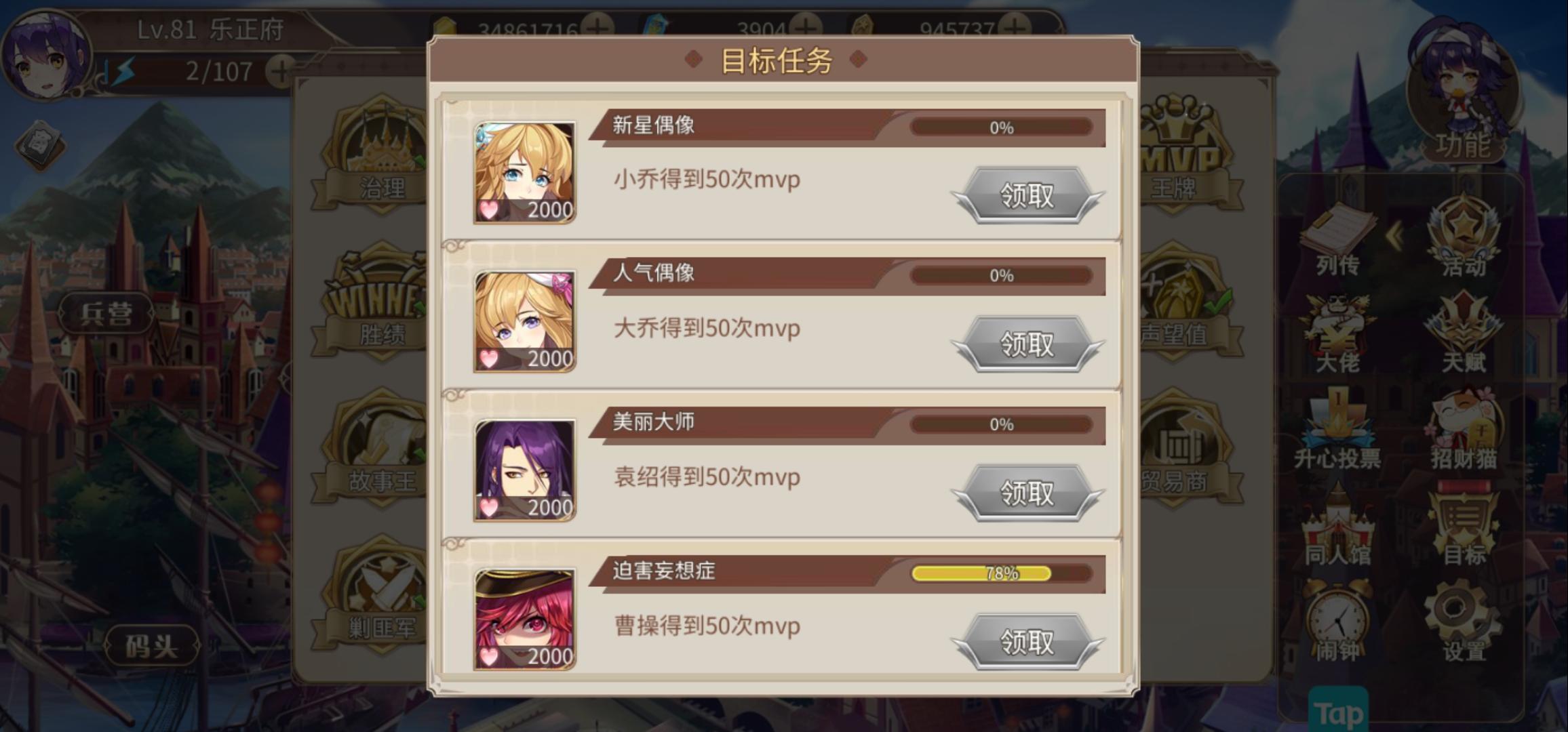Open the 天赋 talent icon
The height and width of the screenshot is (732, 1568).
(x=1464, y=332)
